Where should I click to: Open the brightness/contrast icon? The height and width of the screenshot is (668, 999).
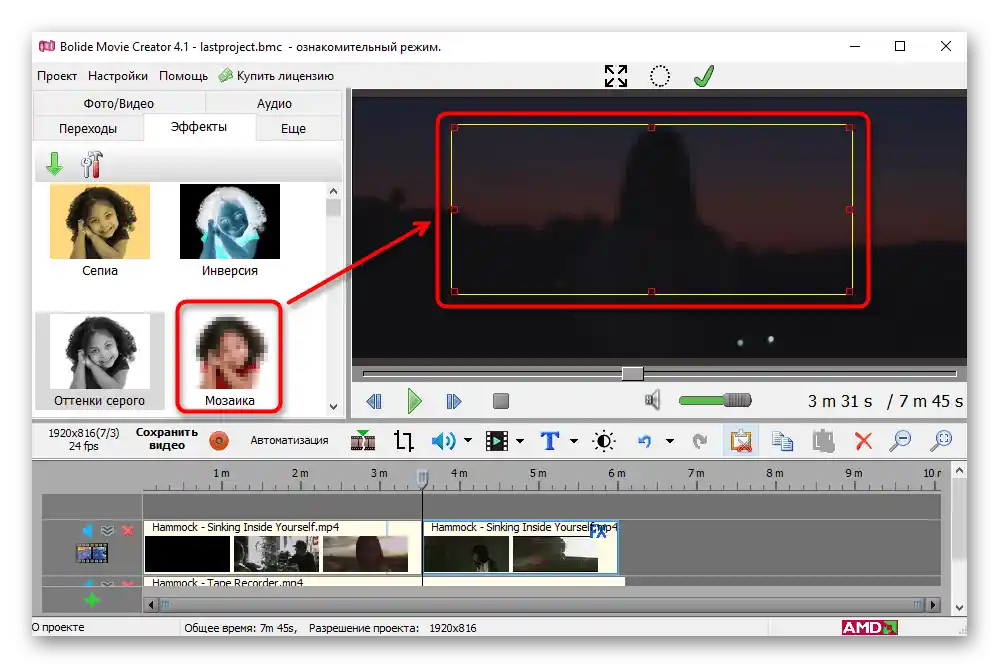click(603, 440)
